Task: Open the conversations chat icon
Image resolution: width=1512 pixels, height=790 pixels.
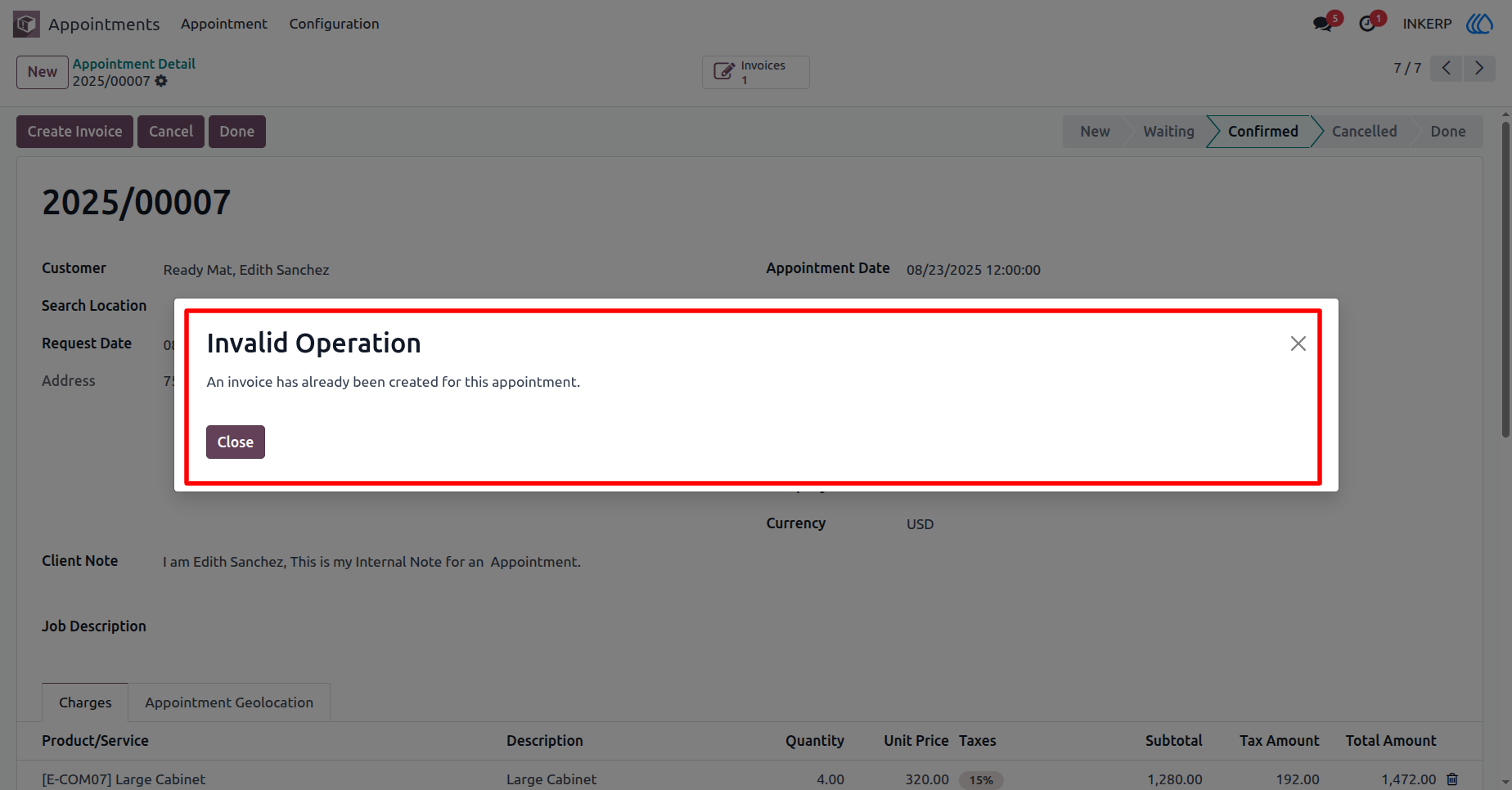Action: click(1322, 24)
